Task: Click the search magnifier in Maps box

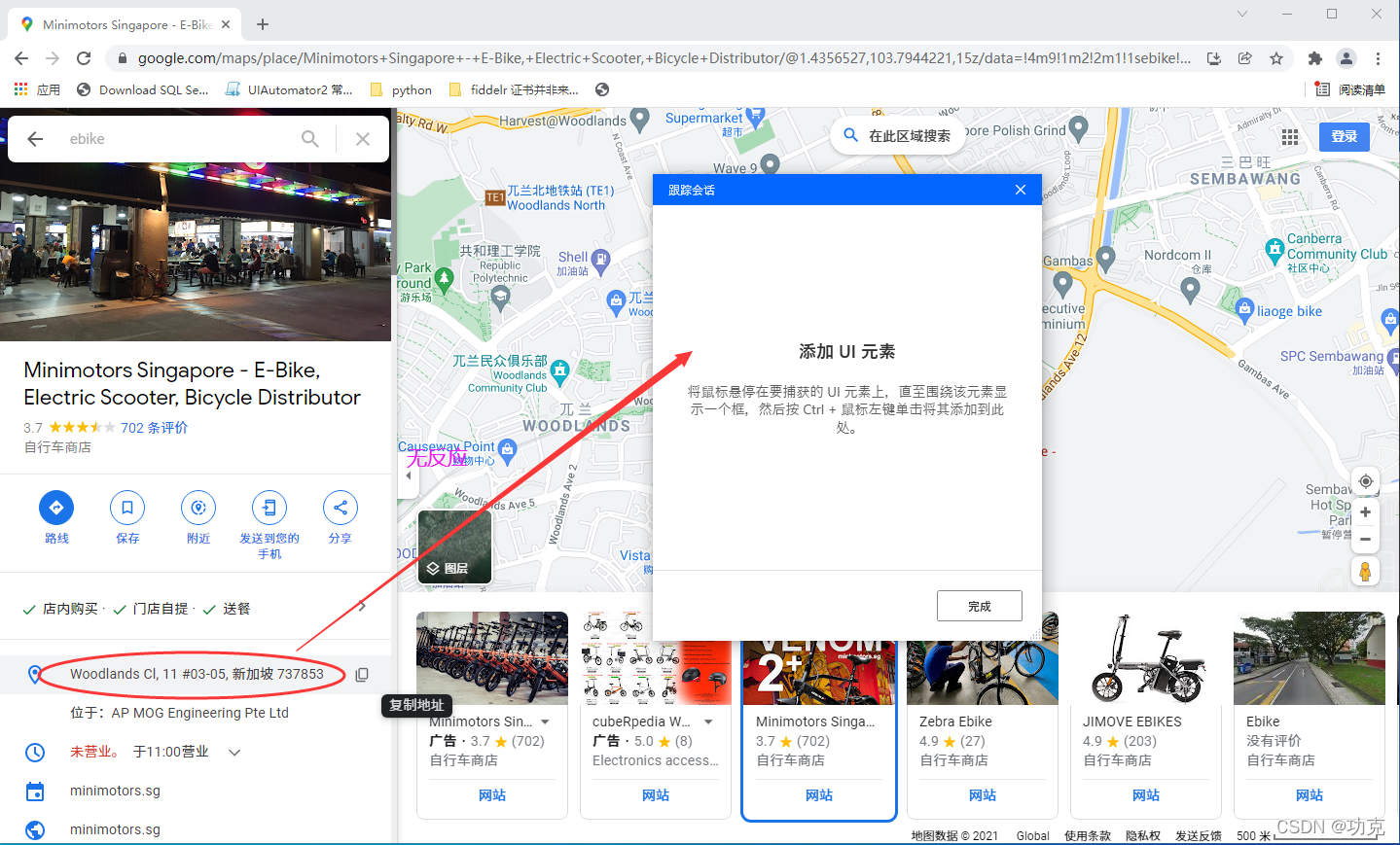Action: tap(310, 139)
